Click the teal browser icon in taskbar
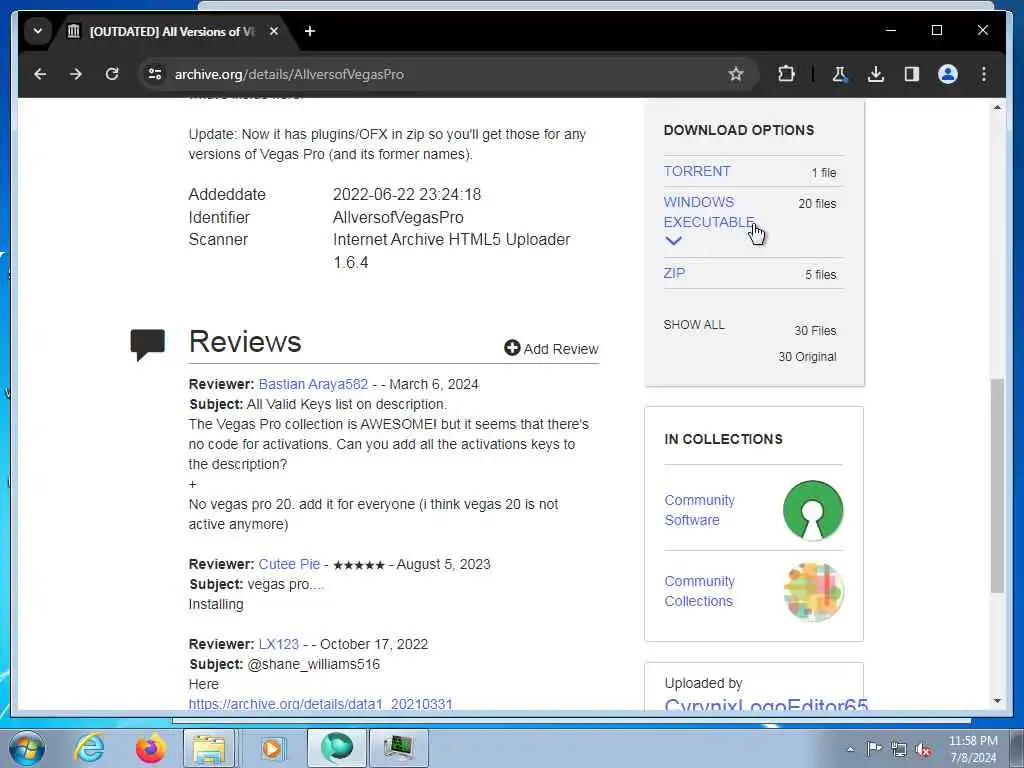The width and height of the screenshot is (1024, 768). [337, 748]
